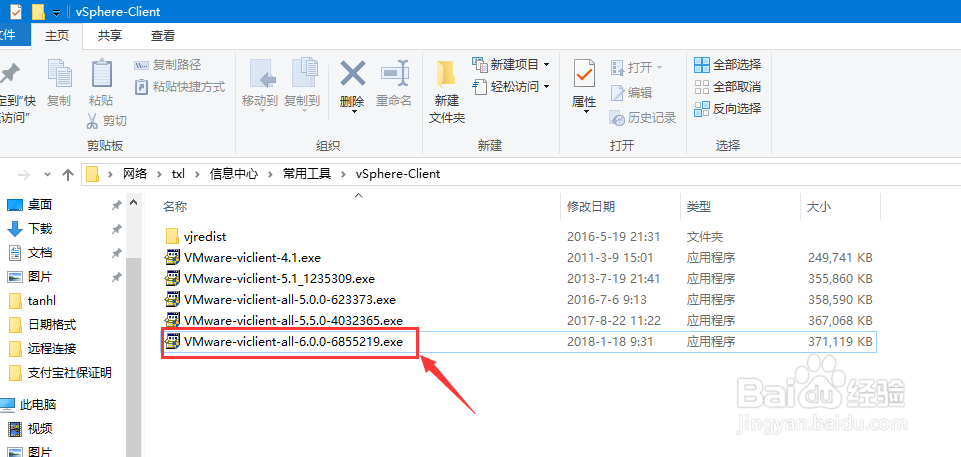Open 远程连接 folder in the navigation pane
This screenshot has height=457, width=961.
(52, 349)
